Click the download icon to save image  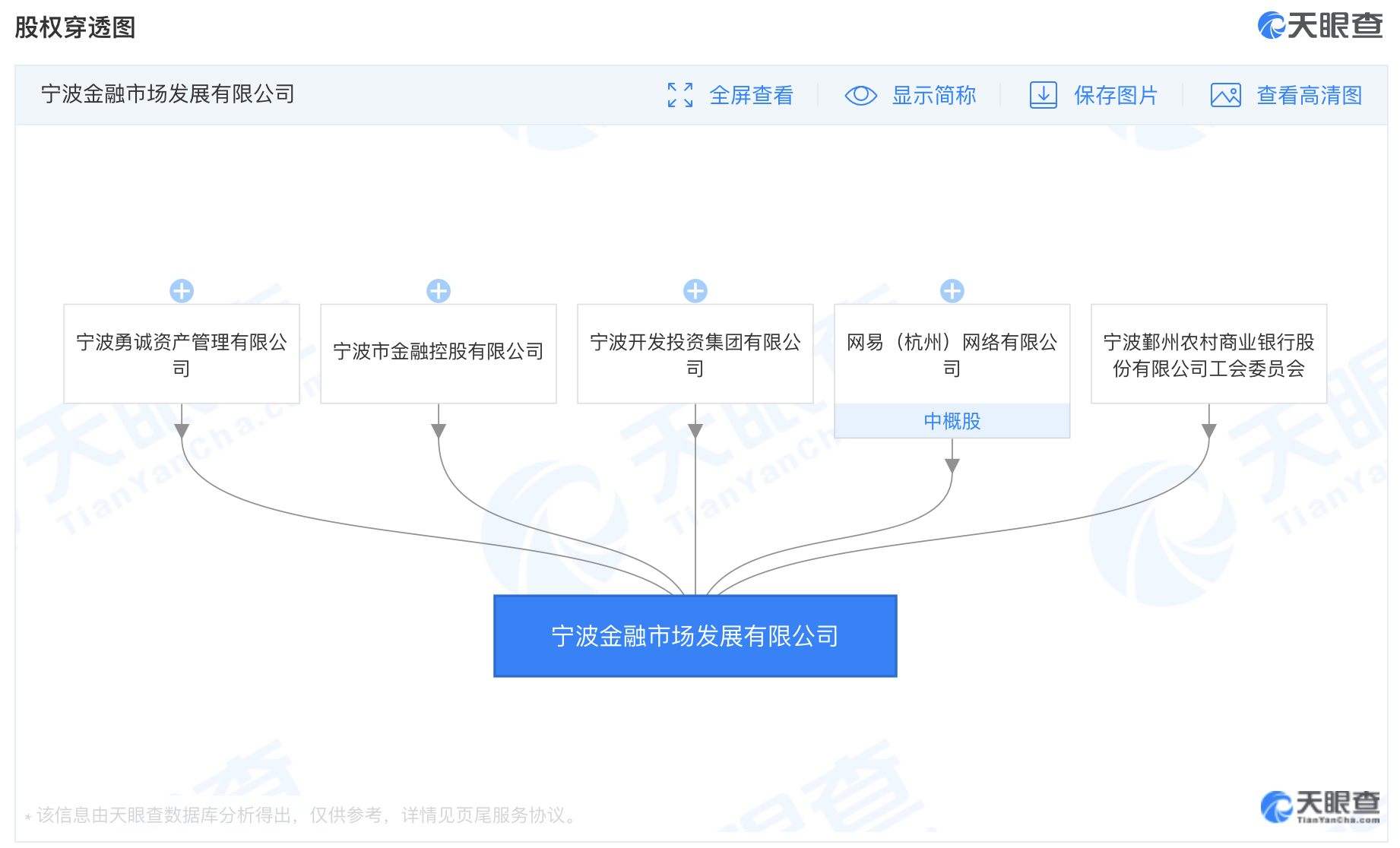(1043, 95)
